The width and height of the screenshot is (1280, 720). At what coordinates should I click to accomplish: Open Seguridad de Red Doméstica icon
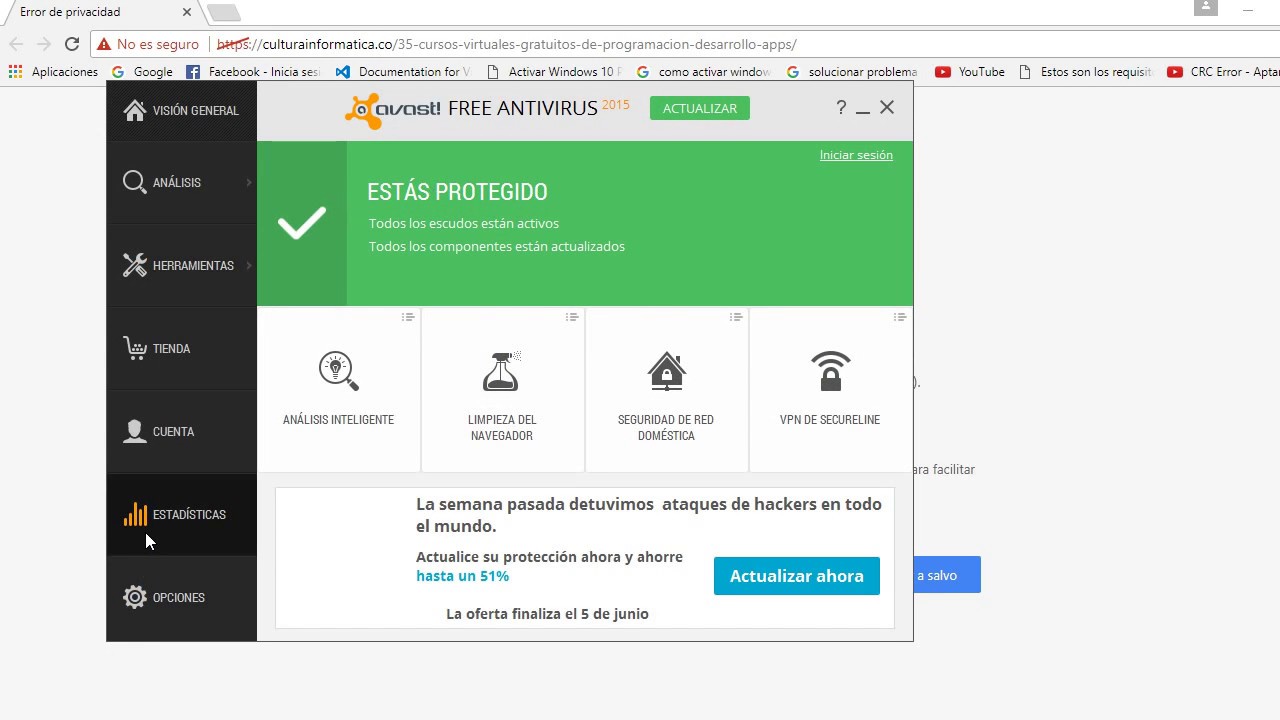(666, 371)
